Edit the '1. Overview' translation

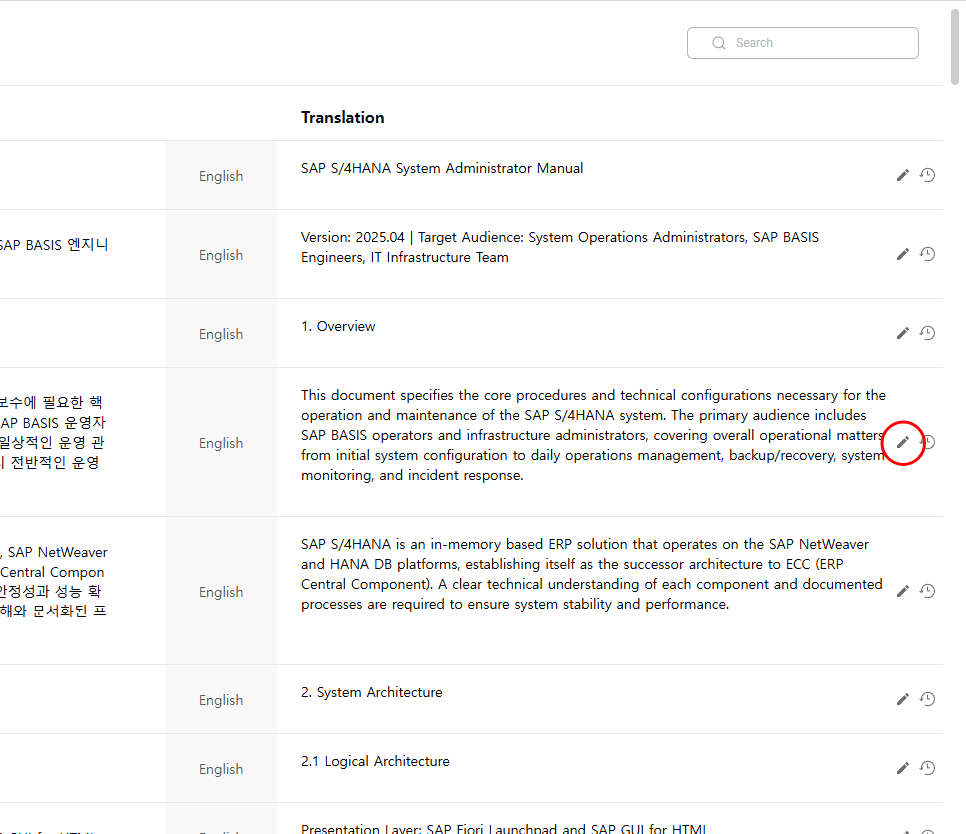pos(902,333)
